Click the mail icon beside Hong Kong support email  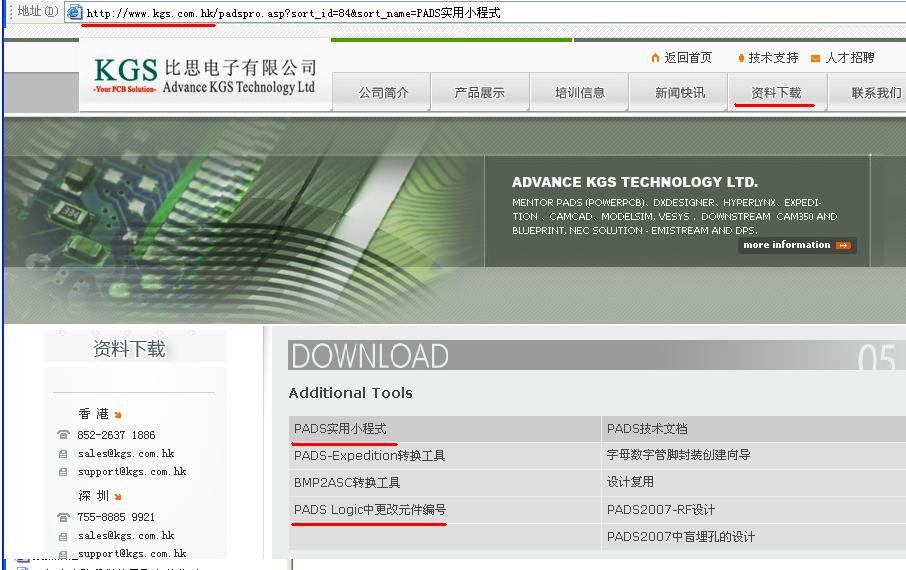click(x=63, y=472)
